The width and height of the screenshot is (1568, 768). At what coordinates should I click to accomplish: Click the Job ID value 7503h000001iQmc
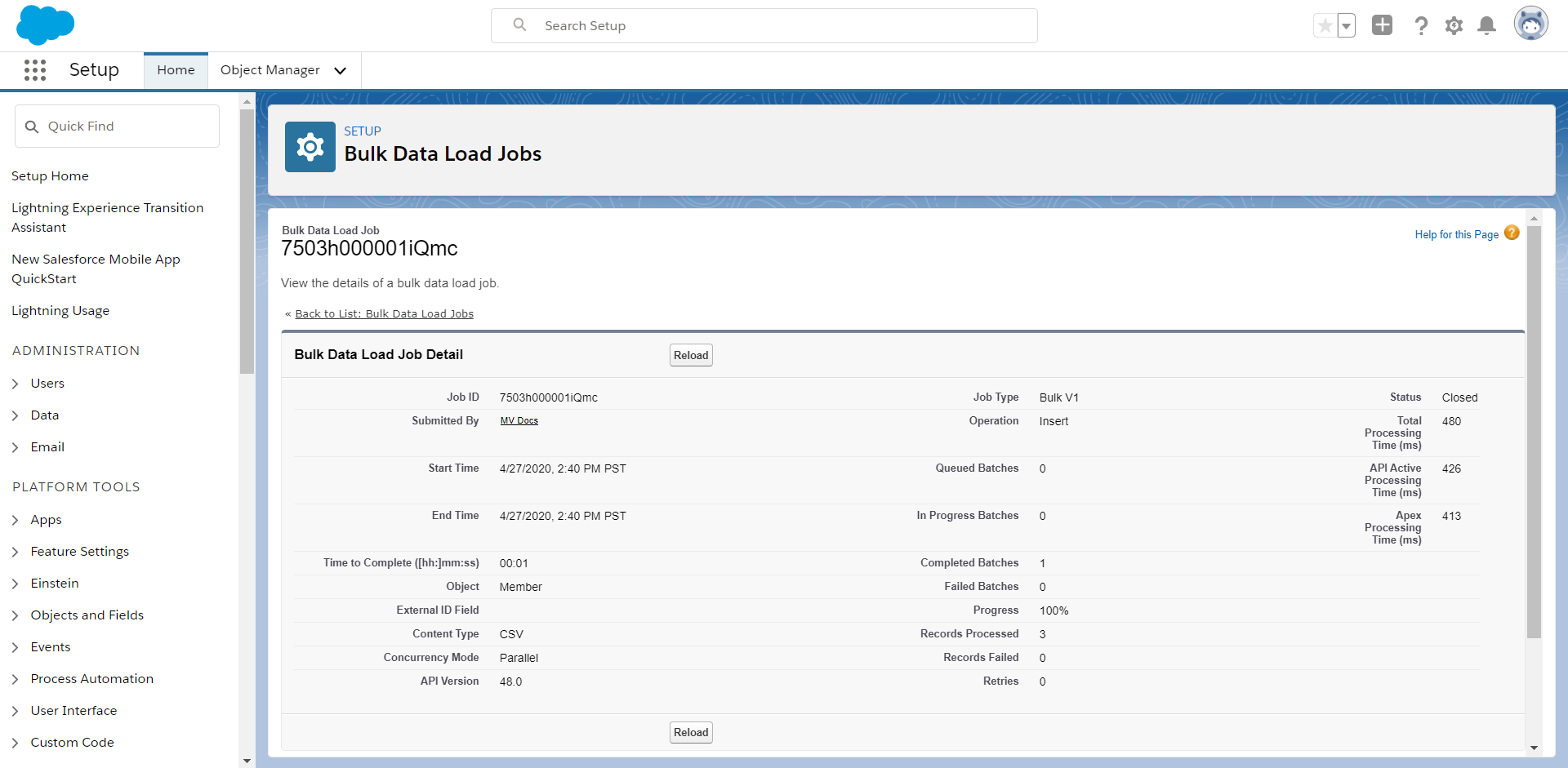(x=549, y=398)
